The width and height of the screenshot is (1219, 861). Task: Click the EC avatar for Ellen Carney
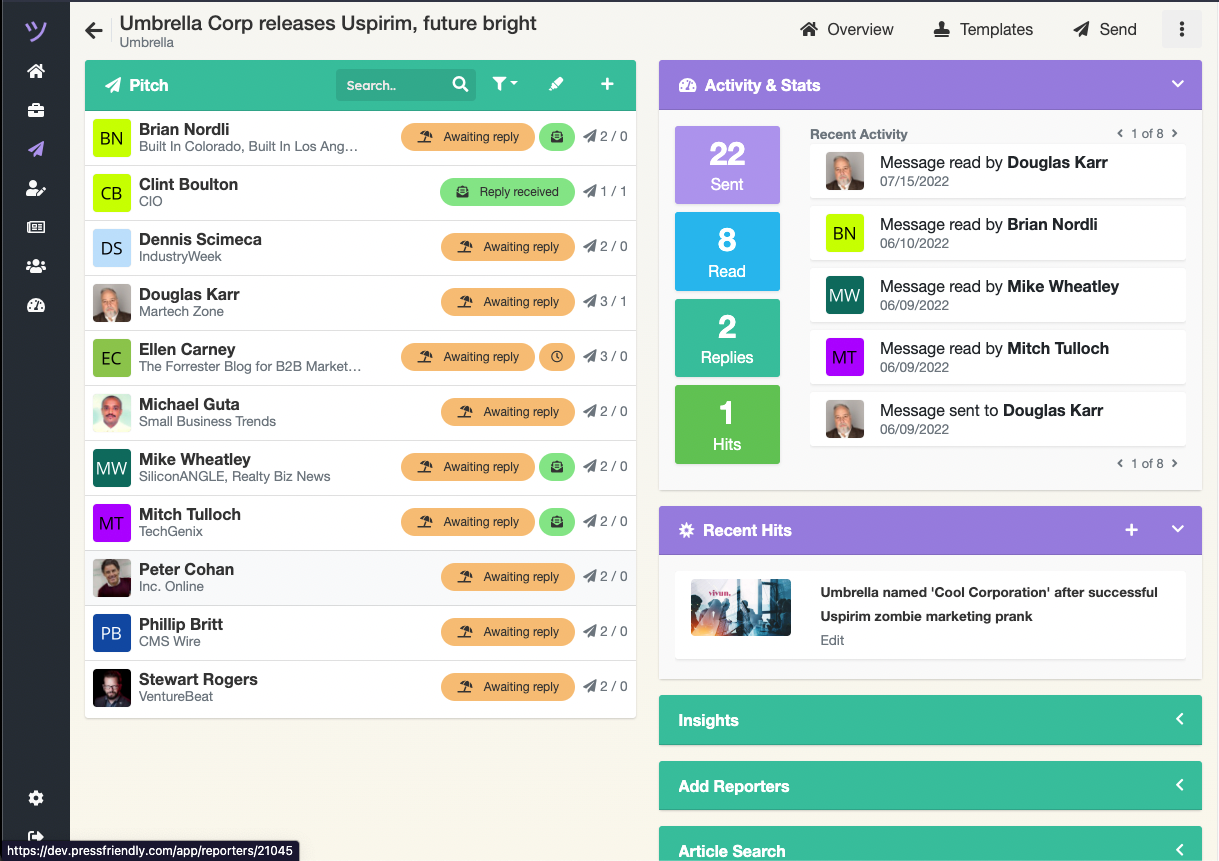point(112,358)
